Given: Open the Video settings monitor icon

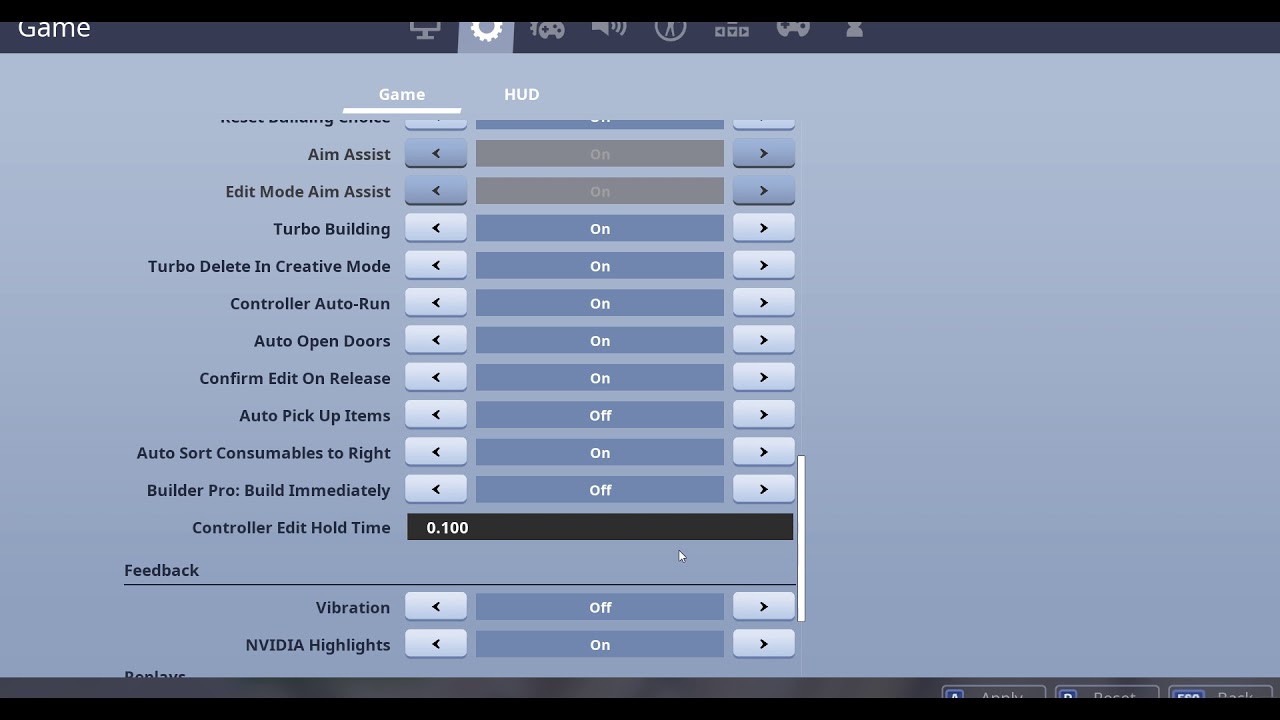Looking at the screenshot, I should pyautogui.click(x=425, y=29).
